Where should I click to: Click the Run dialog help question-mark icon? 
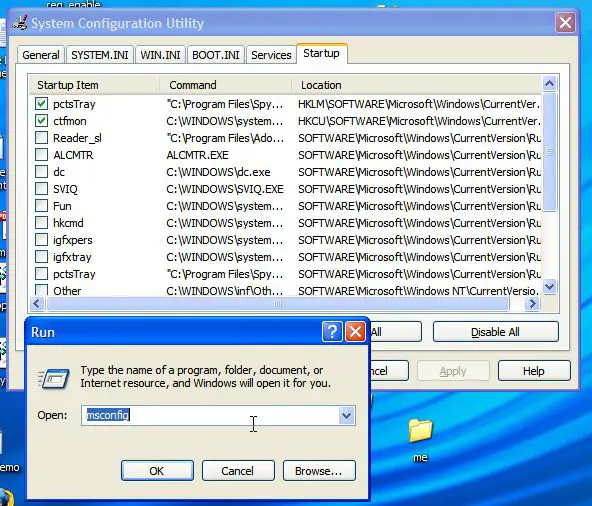[x=332, y=332]
